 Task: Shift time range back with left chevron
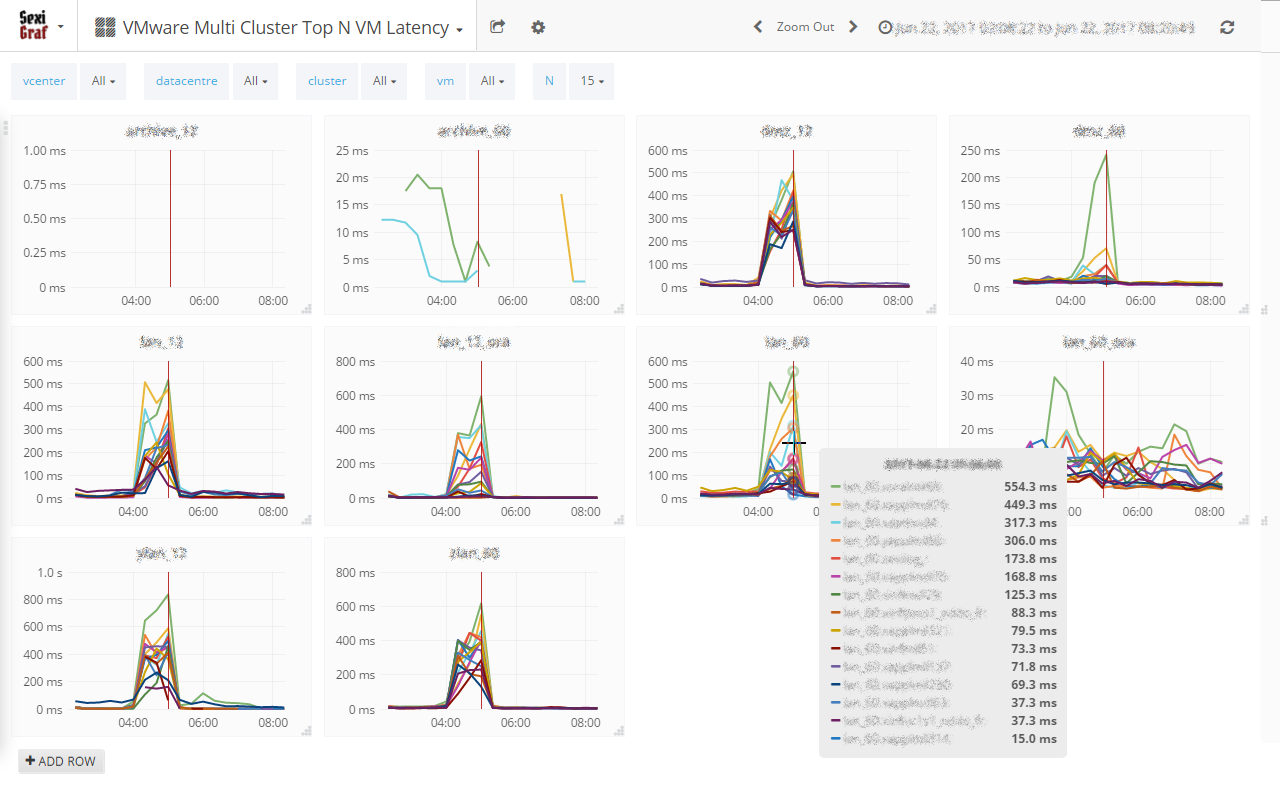click(758, 27)
